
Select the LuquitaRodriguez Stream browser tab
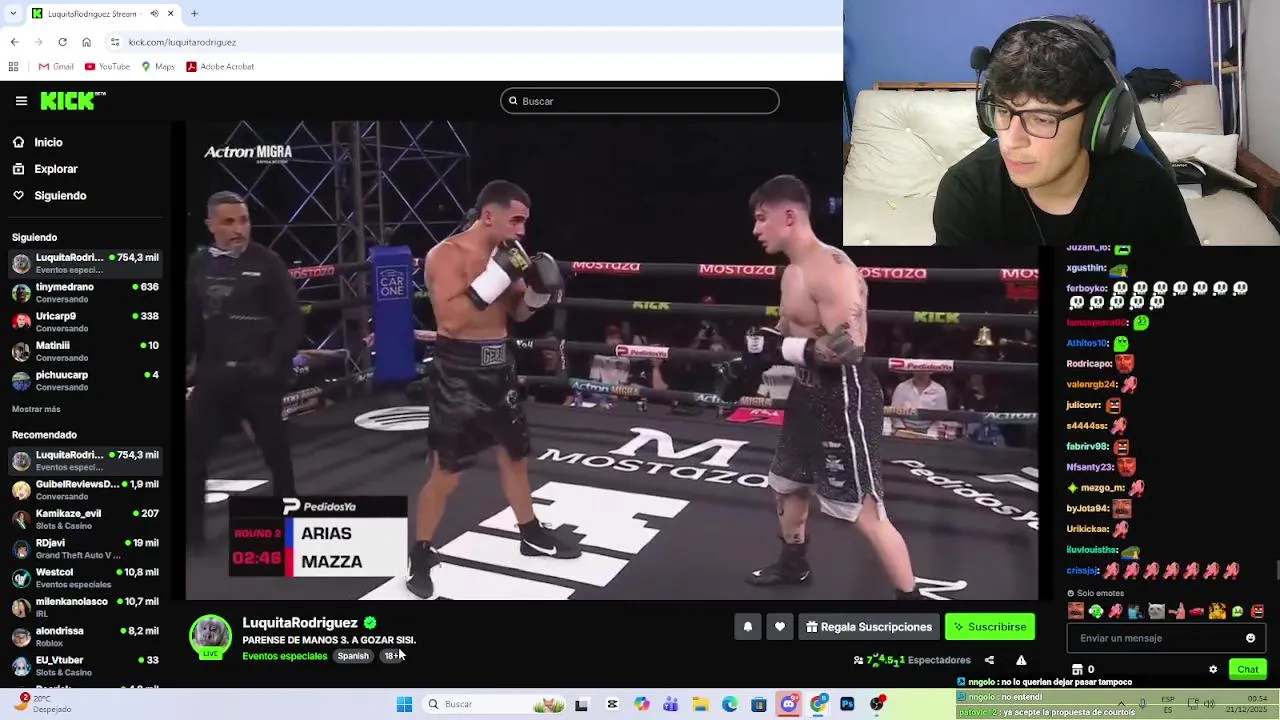click(102, 14)
